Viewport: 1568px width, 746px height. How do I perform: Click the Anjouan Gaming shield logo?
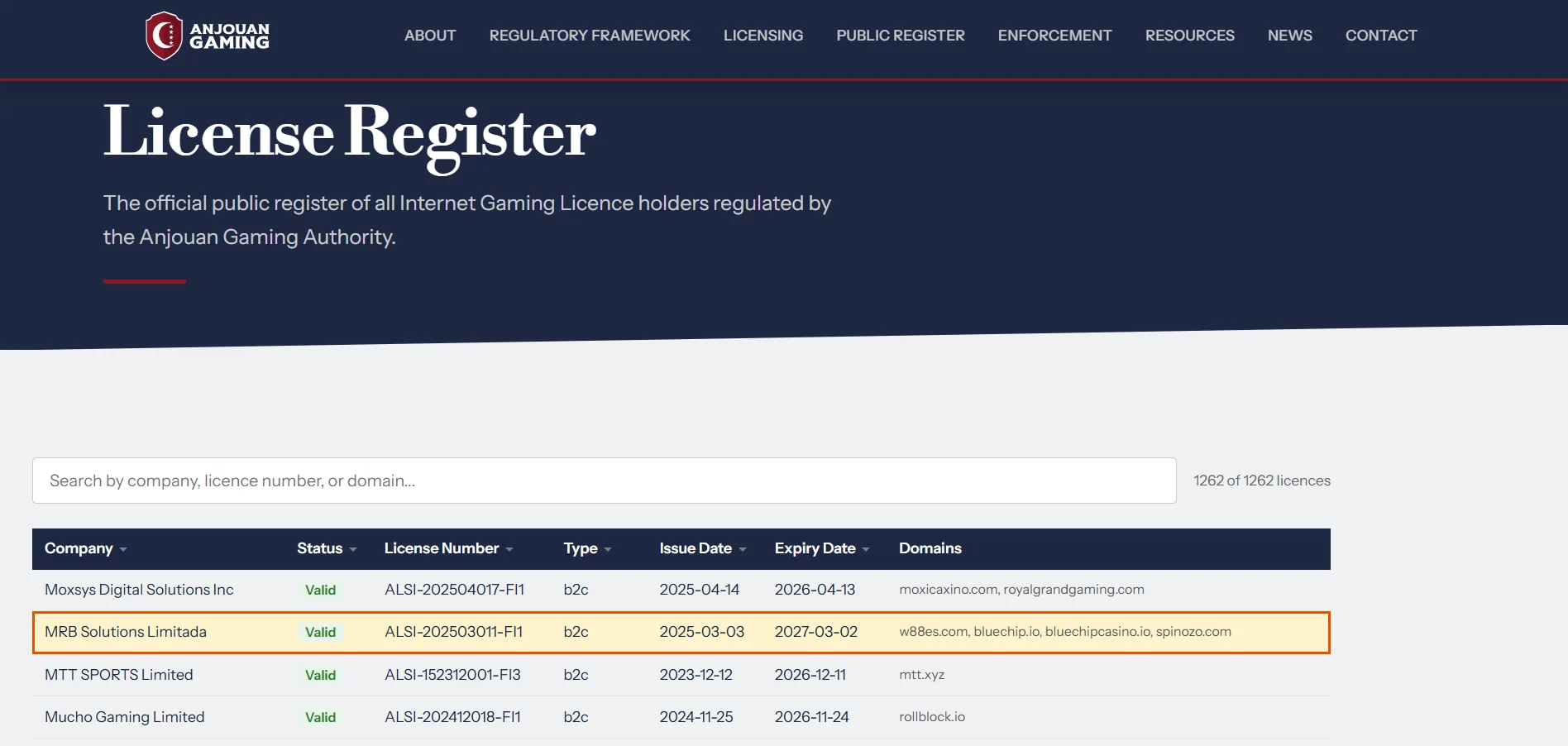(164, 36)
